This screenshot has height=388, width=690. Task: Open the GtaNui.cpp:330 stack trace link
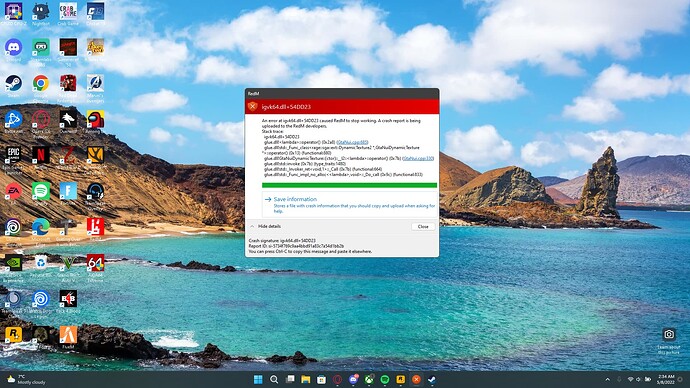pyautogui.click(x=418, y=158)
